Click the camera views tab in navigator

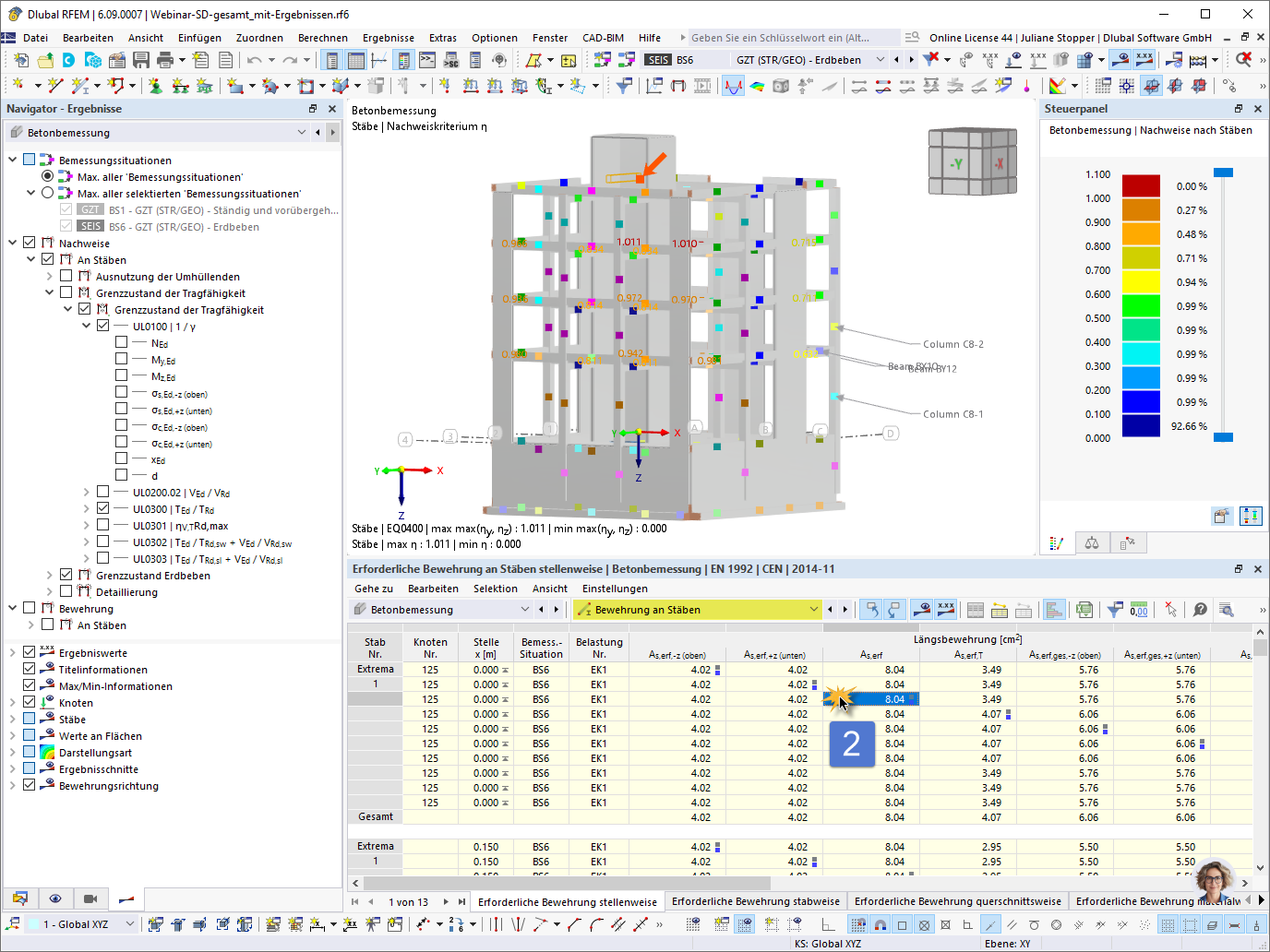click(x=90, y=898)
